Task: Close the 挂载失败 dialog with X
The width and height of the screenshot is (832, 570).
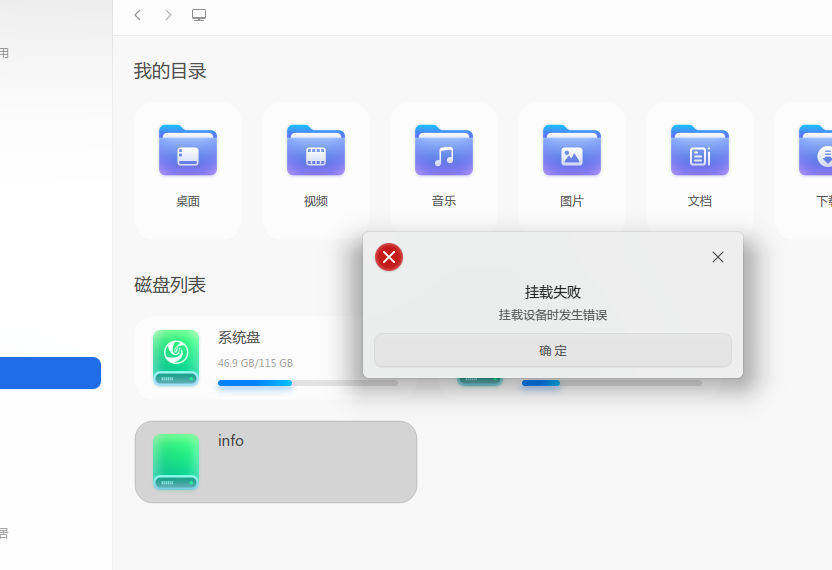Action: pos(717,257)
